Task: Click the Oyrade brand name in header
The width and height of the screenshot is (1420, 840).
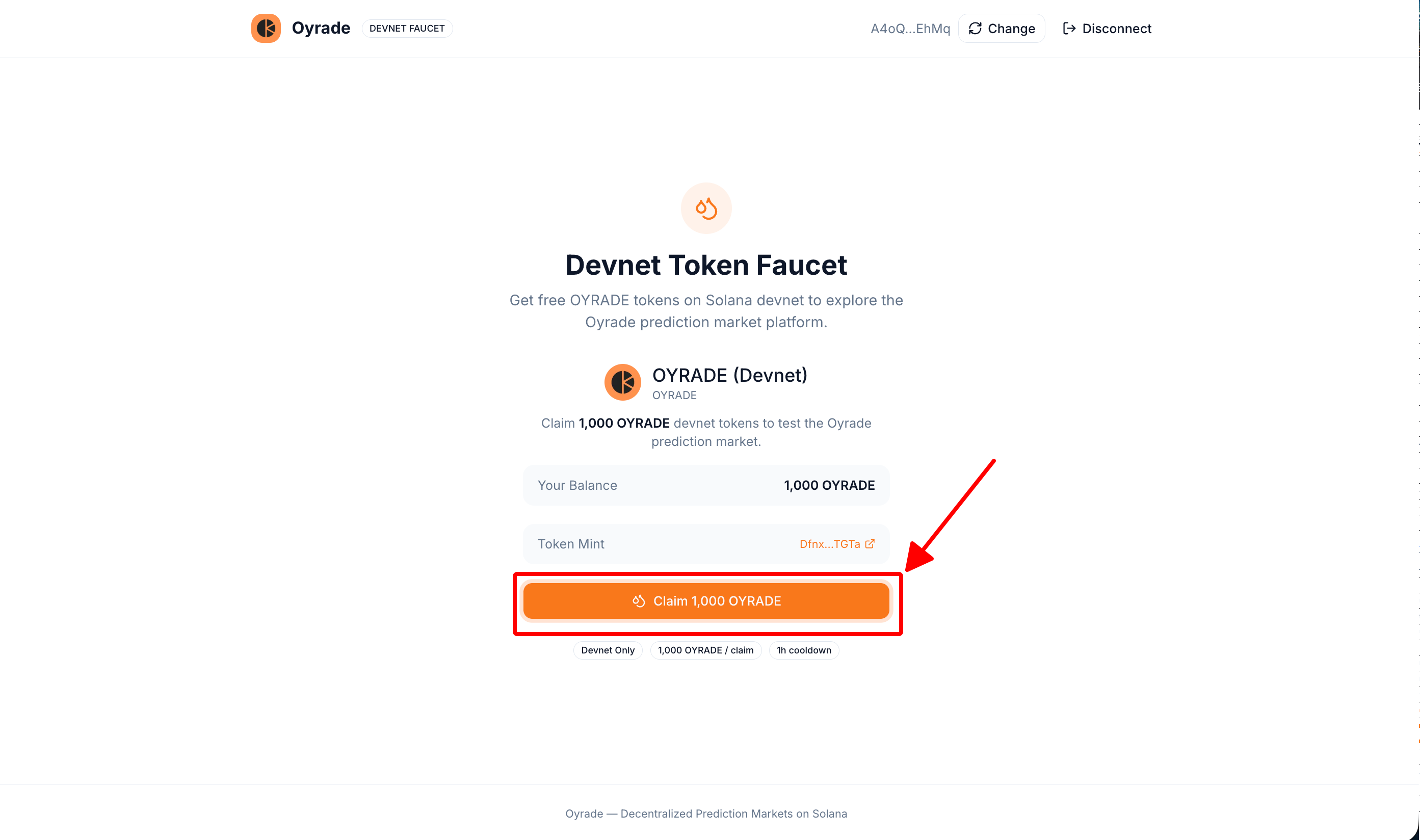Action: tap(321, 29)
